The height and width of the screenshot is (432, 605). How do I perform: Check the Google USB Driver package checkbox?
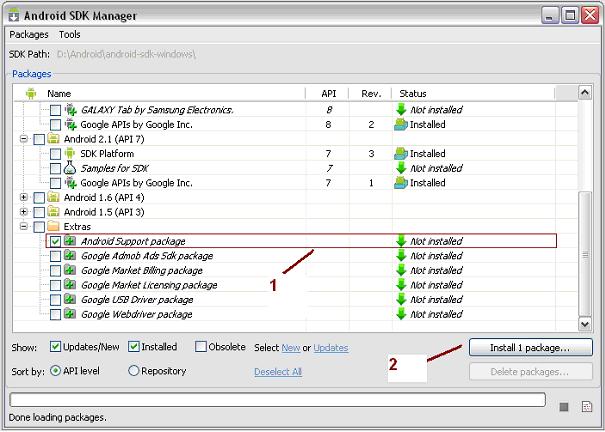55,300
